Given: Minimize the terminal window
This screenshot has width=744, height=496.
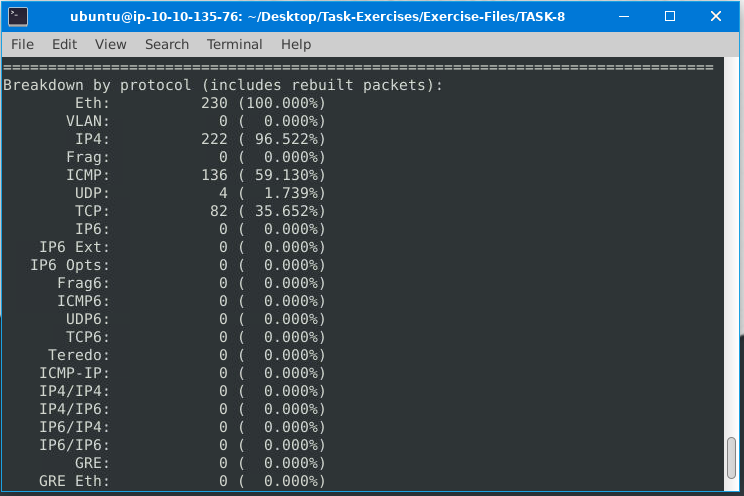Looking at the screenshot, I should 627,16.
